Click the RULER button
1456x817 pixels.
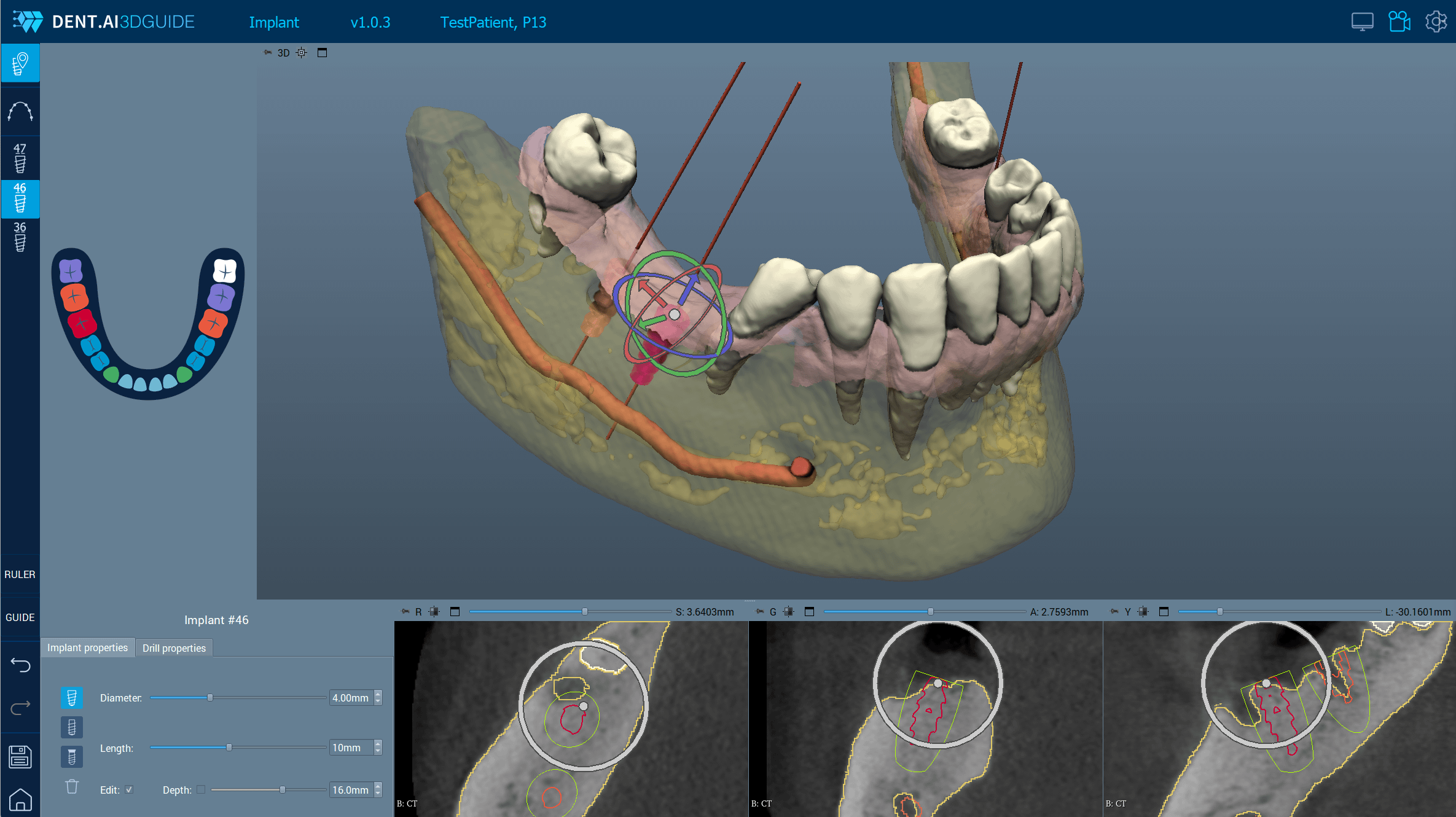coord(20,574)
